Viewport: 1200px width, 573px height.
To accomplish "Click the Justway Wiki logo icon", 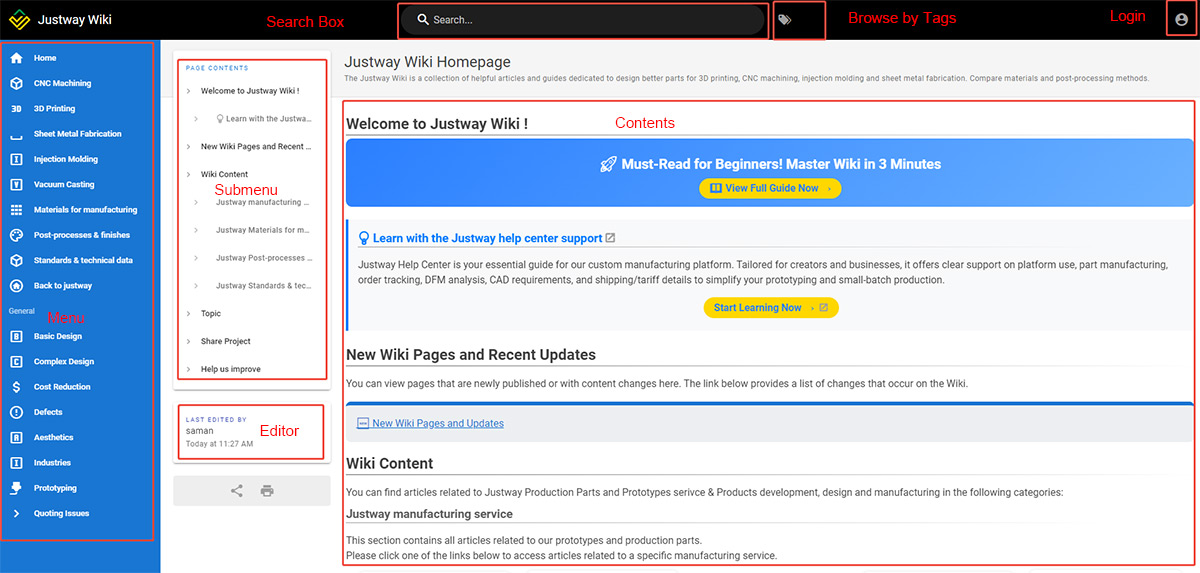I will 18,19.
